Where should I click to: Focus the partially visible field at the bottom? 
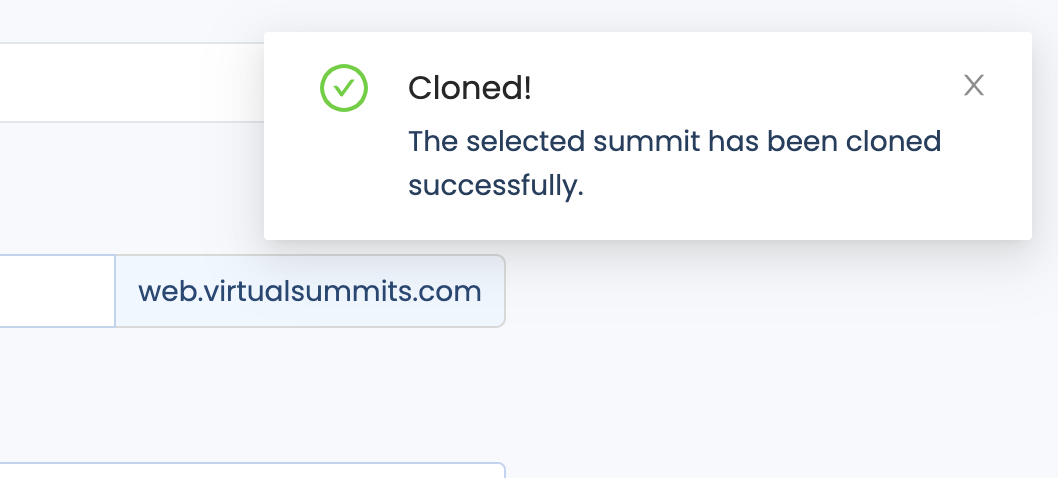tap(252, 471)
